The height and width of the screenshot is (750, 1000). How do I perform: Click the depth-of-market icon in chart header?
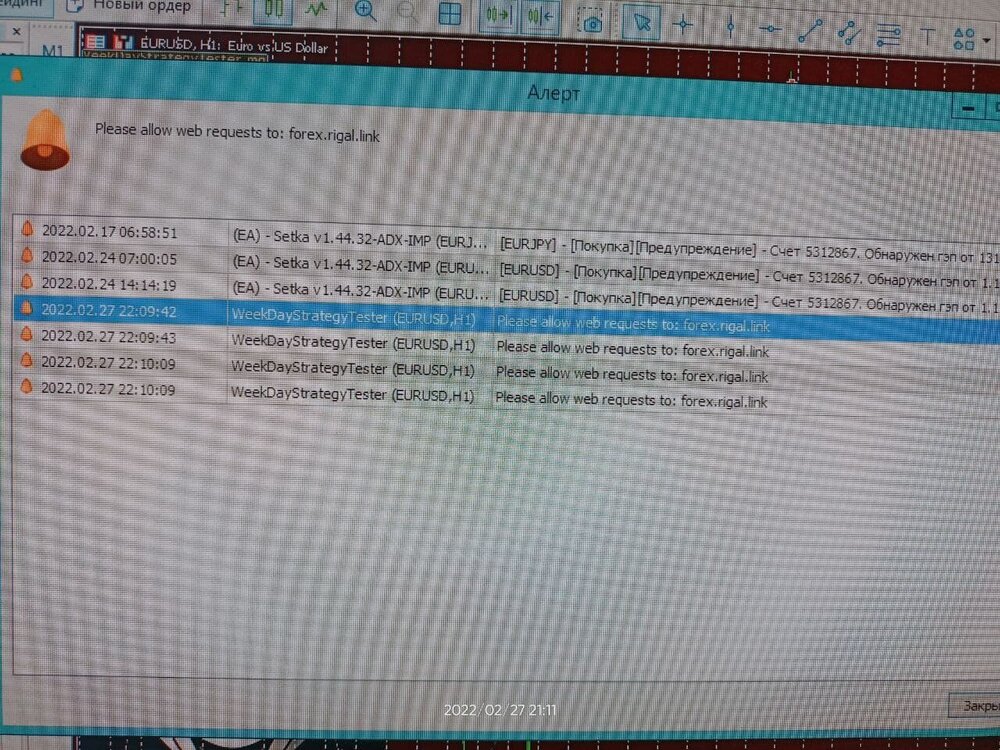click(x=96, y=42)
